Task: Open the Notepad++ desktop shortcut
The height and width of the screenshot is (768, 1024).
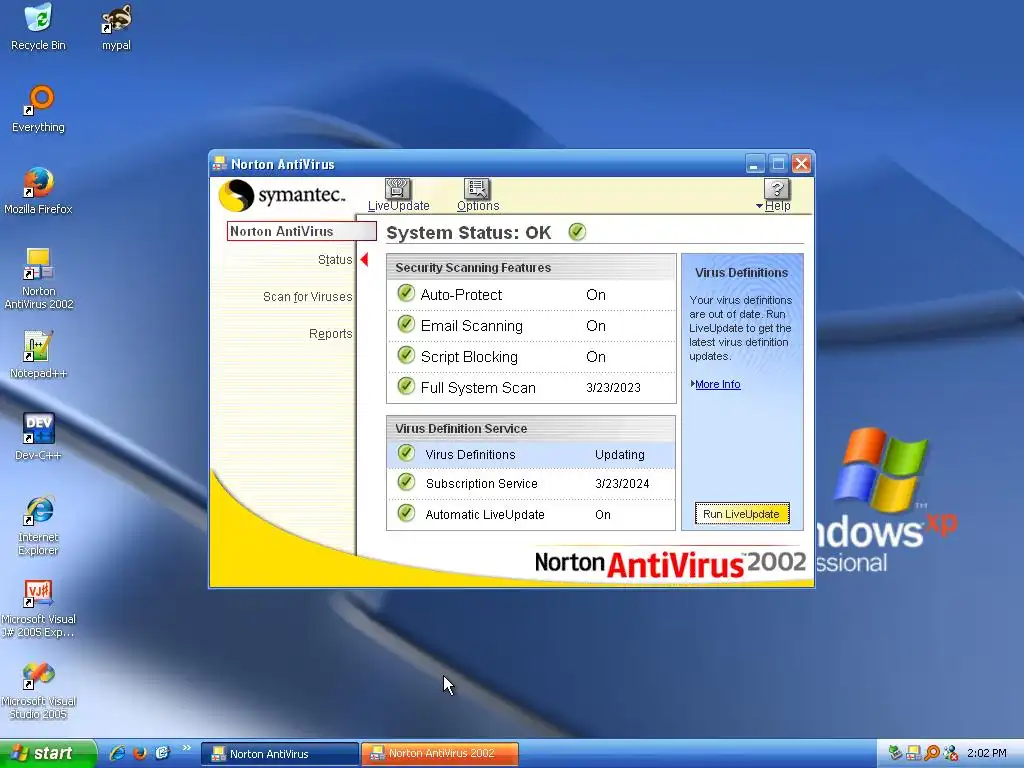Action: coord(39,355)
